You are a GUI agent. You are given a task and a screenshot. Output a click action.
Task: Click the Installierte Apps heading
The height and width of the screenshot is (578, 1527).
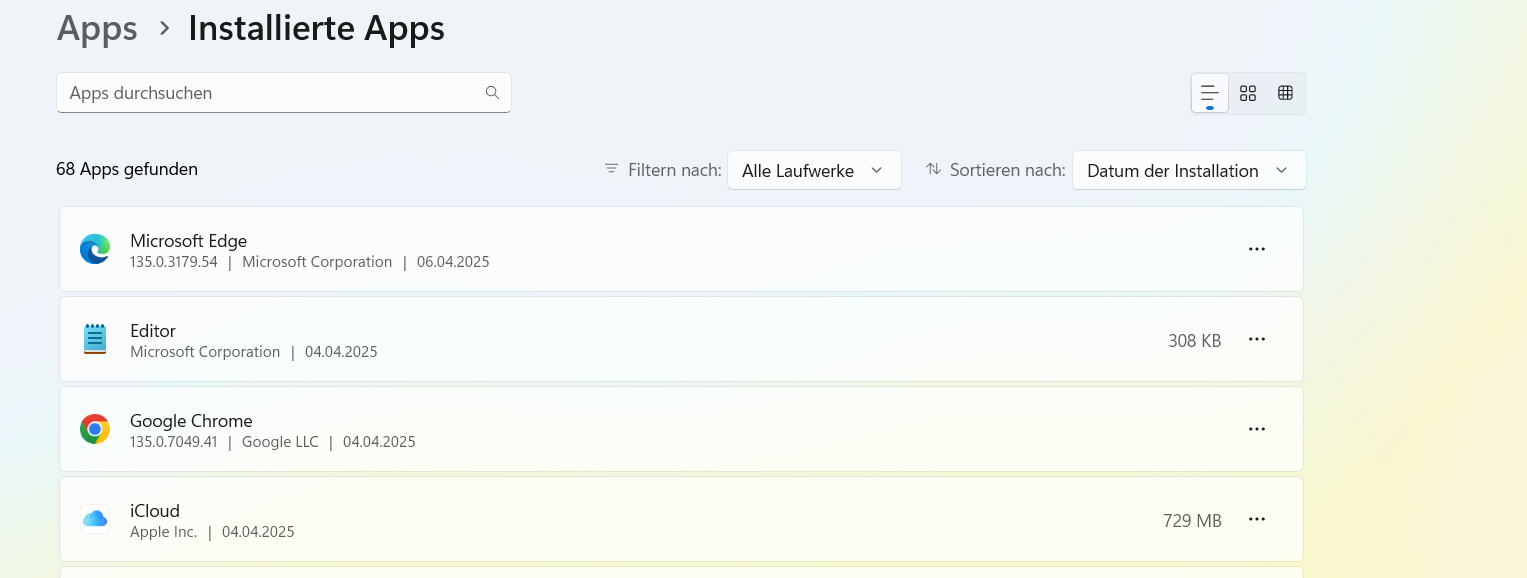click(316, 28)
